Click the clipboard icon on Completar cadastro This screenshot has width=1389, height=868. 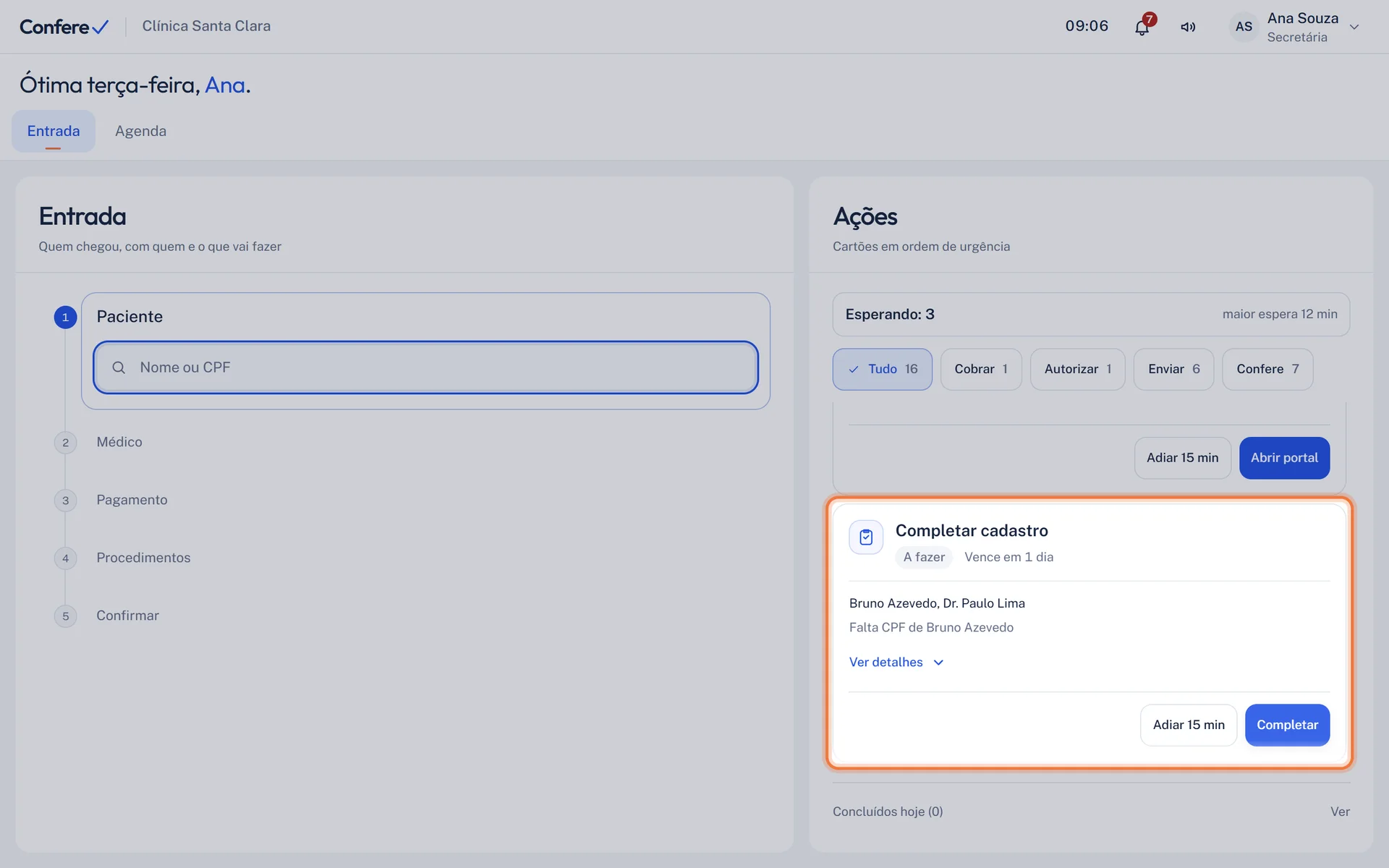click(x=866, y=537)
